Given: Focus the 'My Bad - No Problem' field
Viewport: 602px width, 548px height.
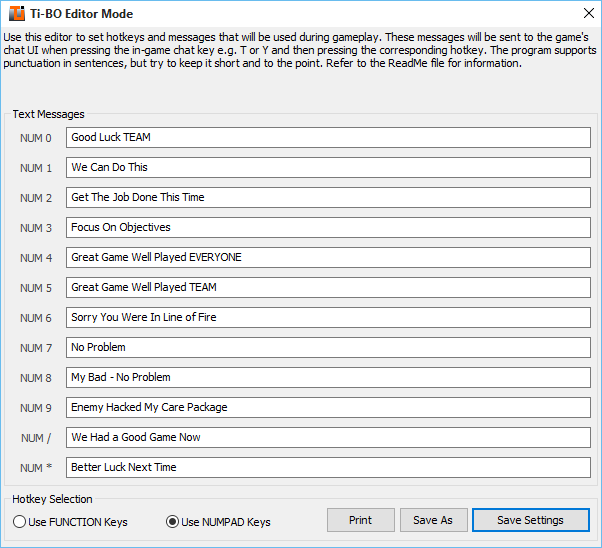Looking at the screenshot, I should coord(328,377).
